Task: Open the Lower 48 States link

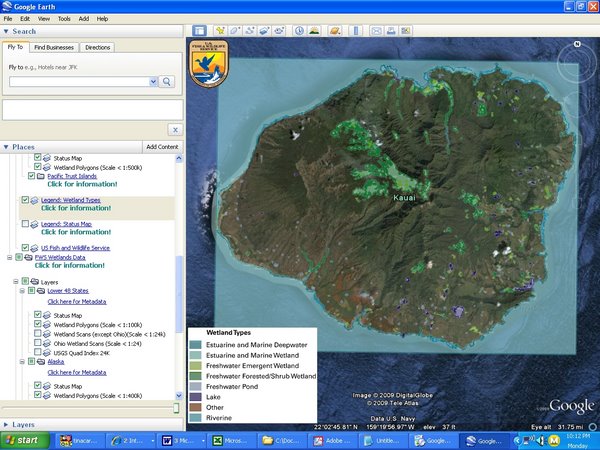Action: tap(68, 291)
